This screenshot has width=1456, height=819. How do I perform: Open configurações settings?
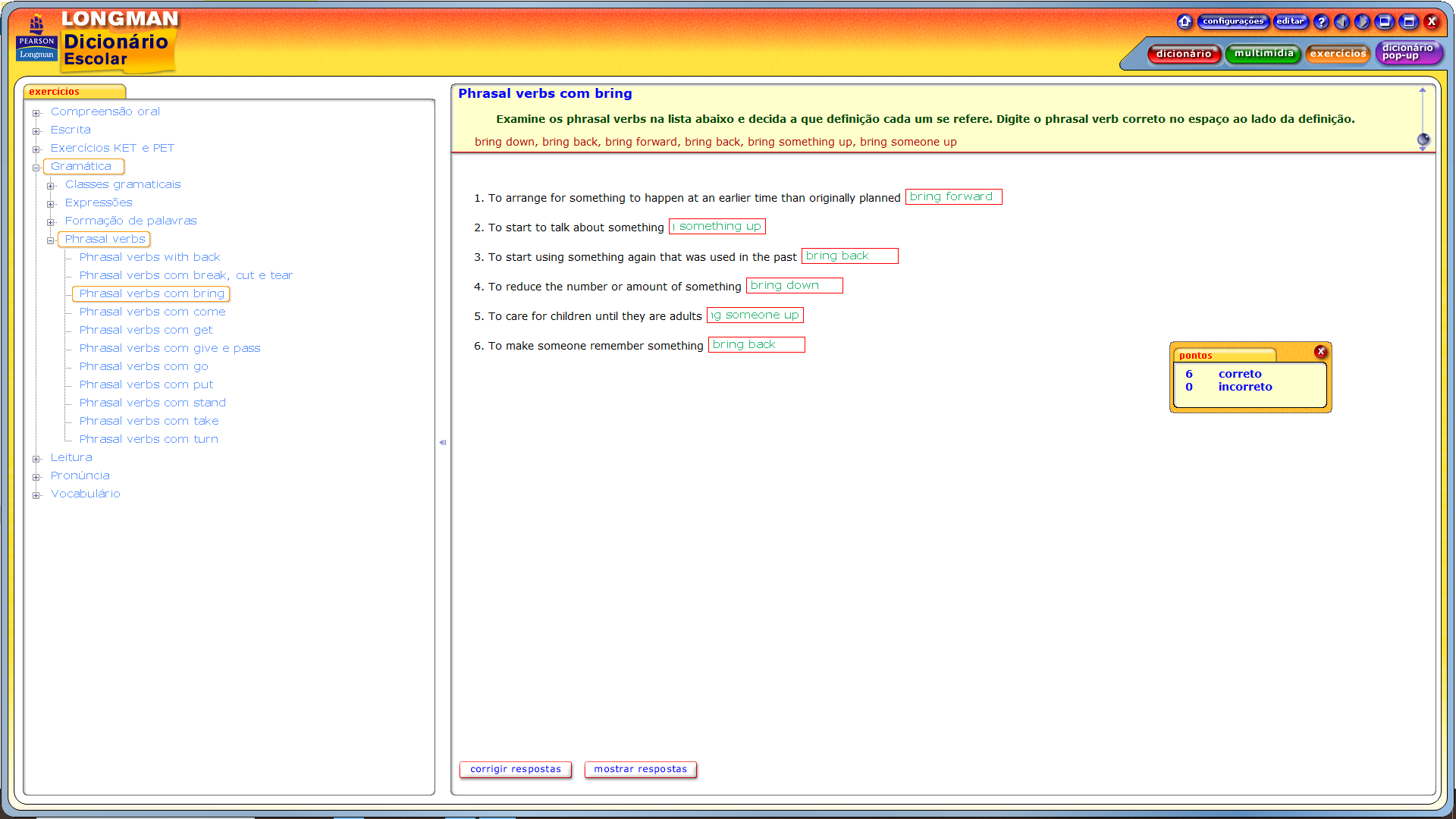pos(1233,21)
